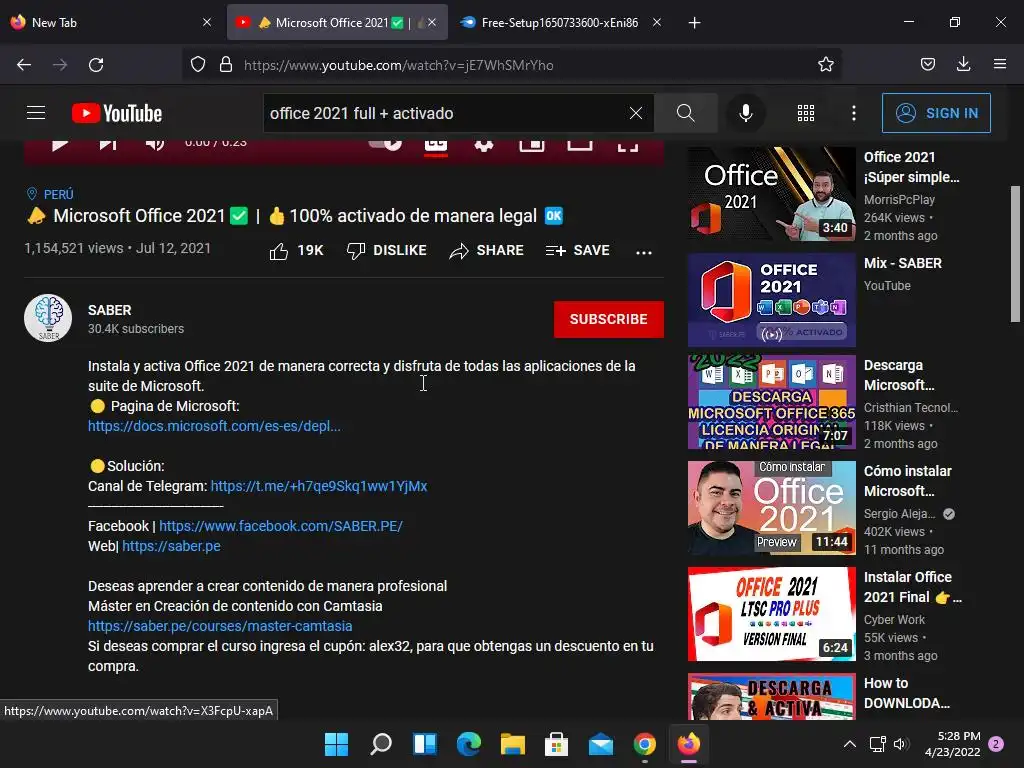Bookmark this page with star
Image resolution: width=1024 pixels, height=768 pixels.
point(825,65)
